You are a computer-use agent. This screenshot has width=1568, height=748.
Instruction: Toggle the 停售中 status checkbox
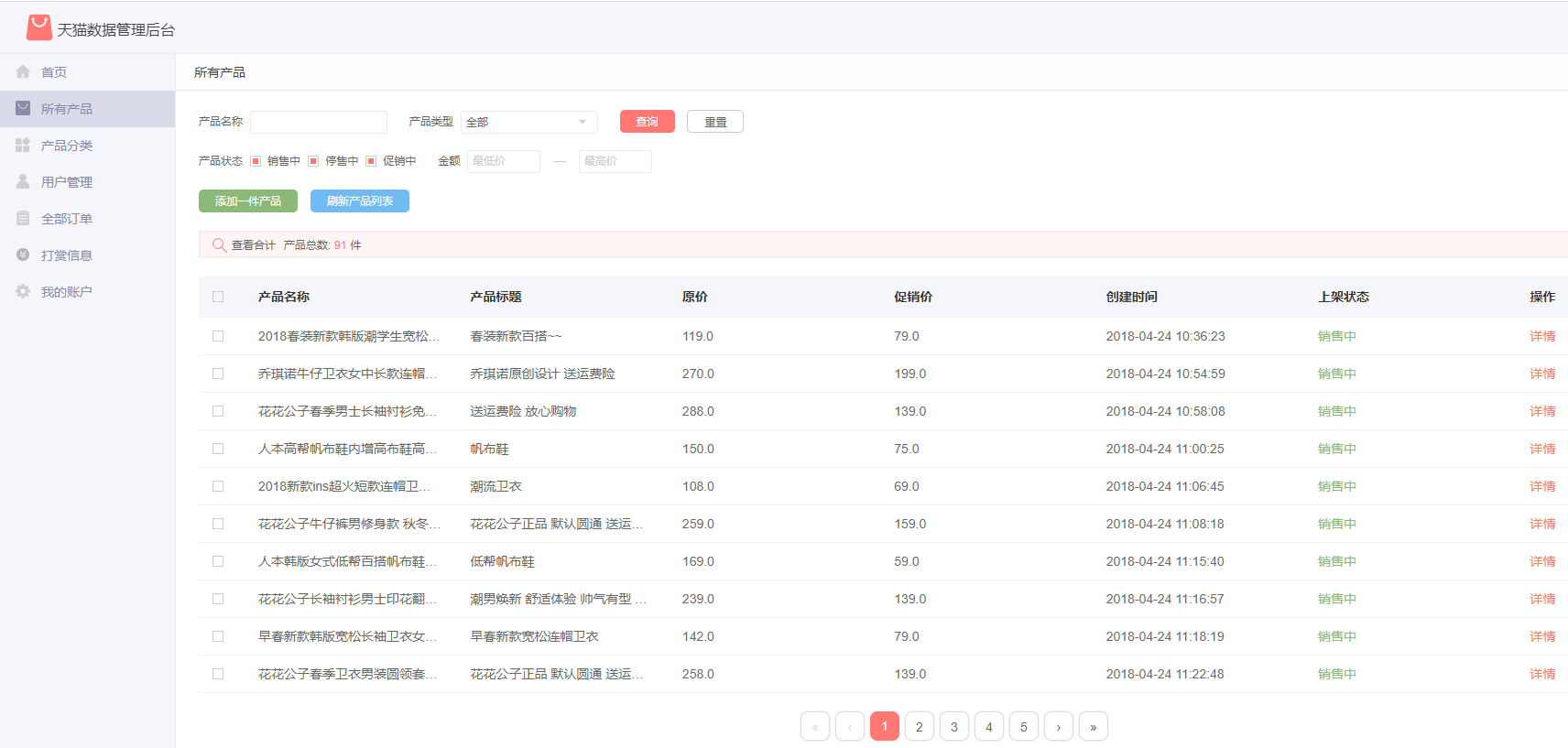click(x=313, y=161)
